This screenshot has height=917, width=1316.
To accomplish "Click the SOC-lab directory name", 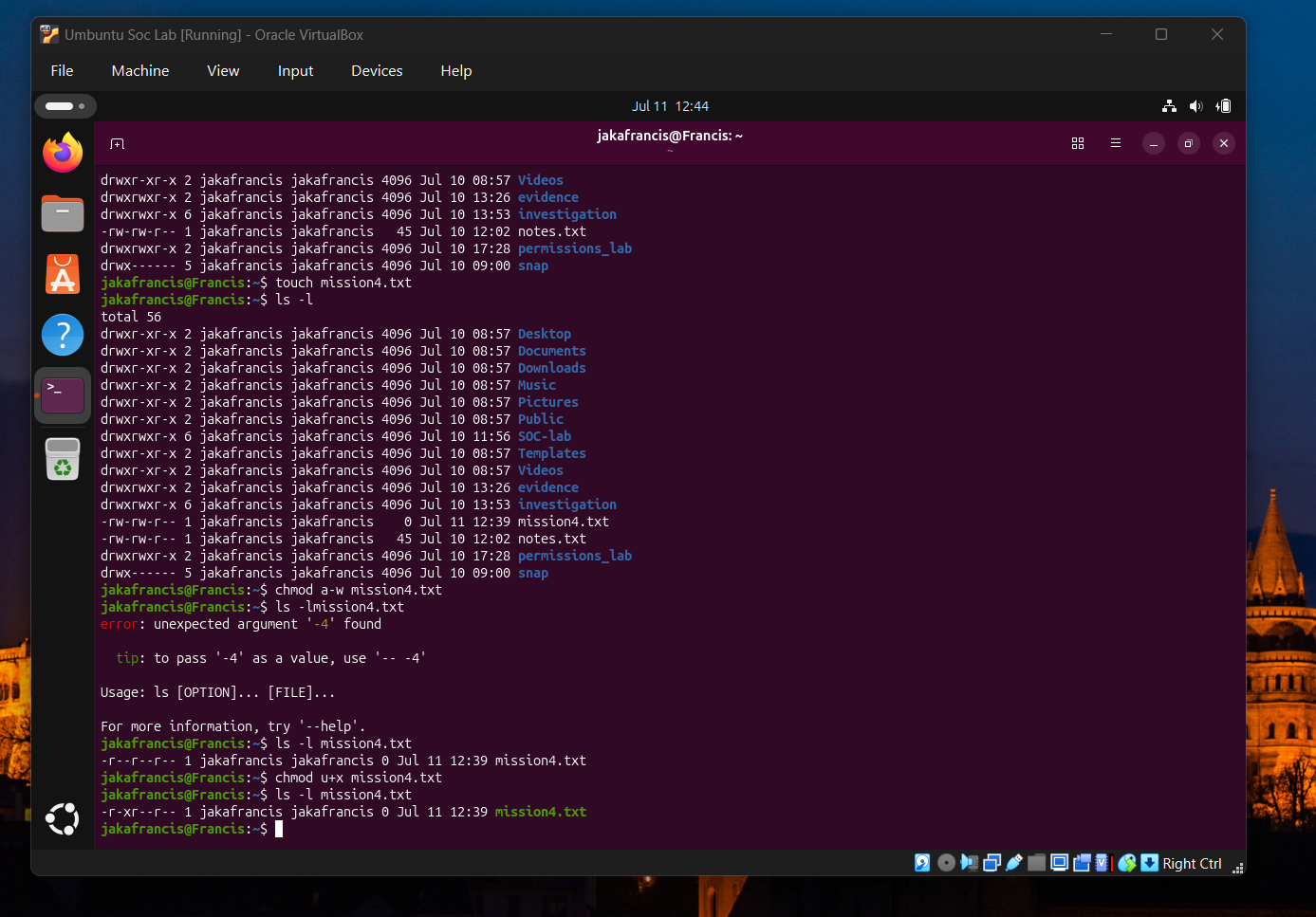I will [545, 436].
